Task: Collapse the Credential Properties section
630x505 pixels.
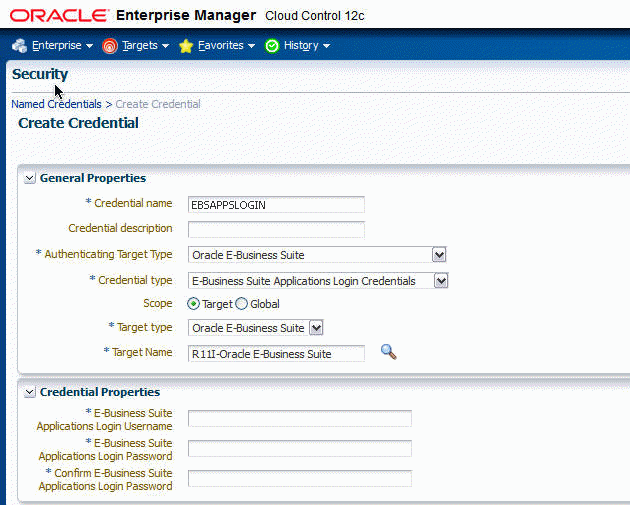Action: (30, 392)
